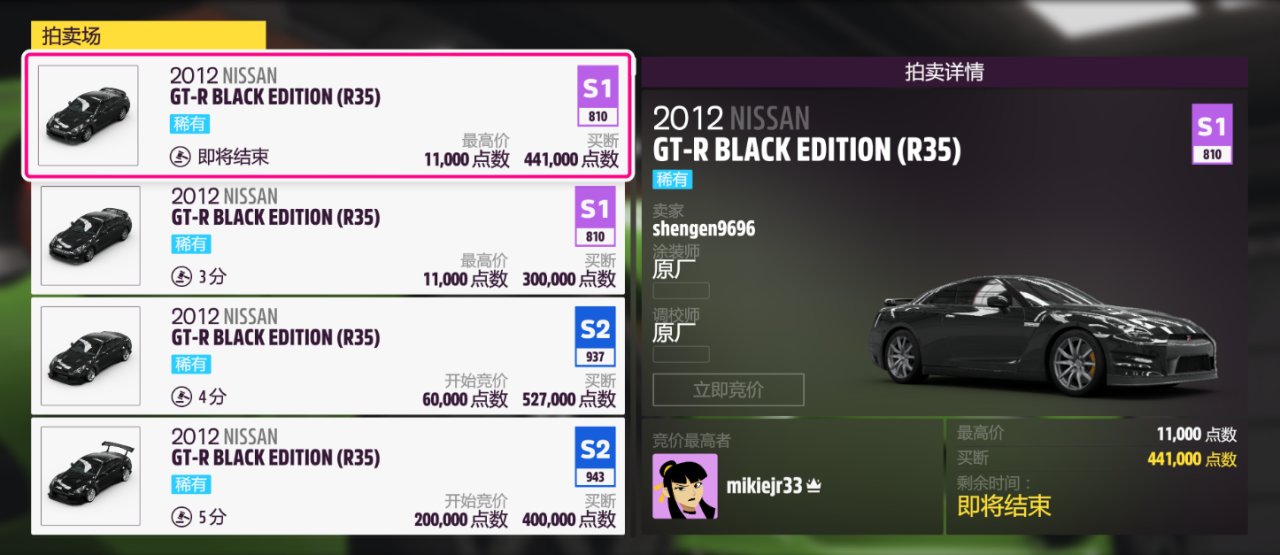Click the auction timer icon beside 4分
1280x555 pixels.
[x=181, y=397]
